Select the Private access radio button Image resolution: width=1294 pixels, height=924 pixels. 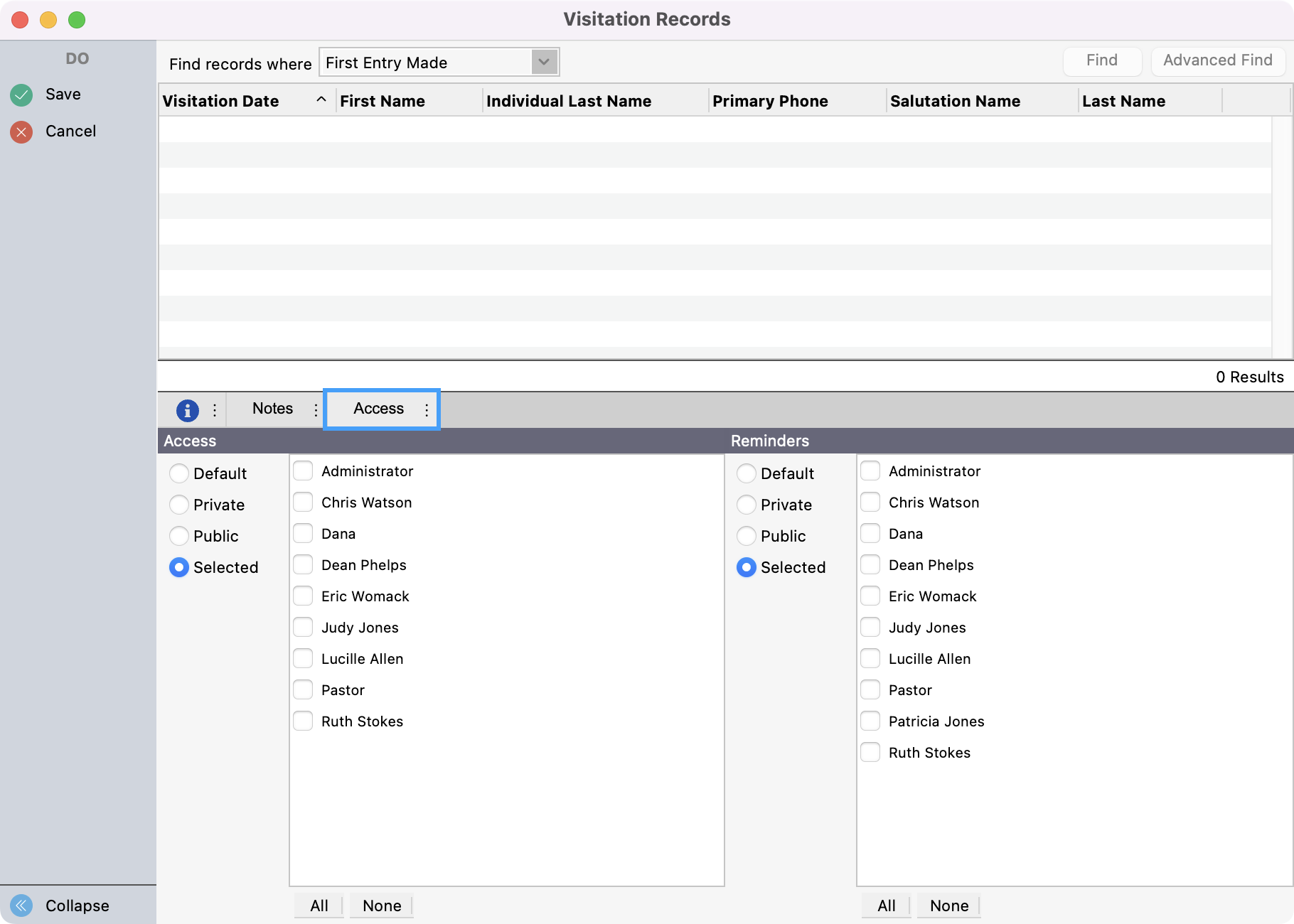(178, 505)
